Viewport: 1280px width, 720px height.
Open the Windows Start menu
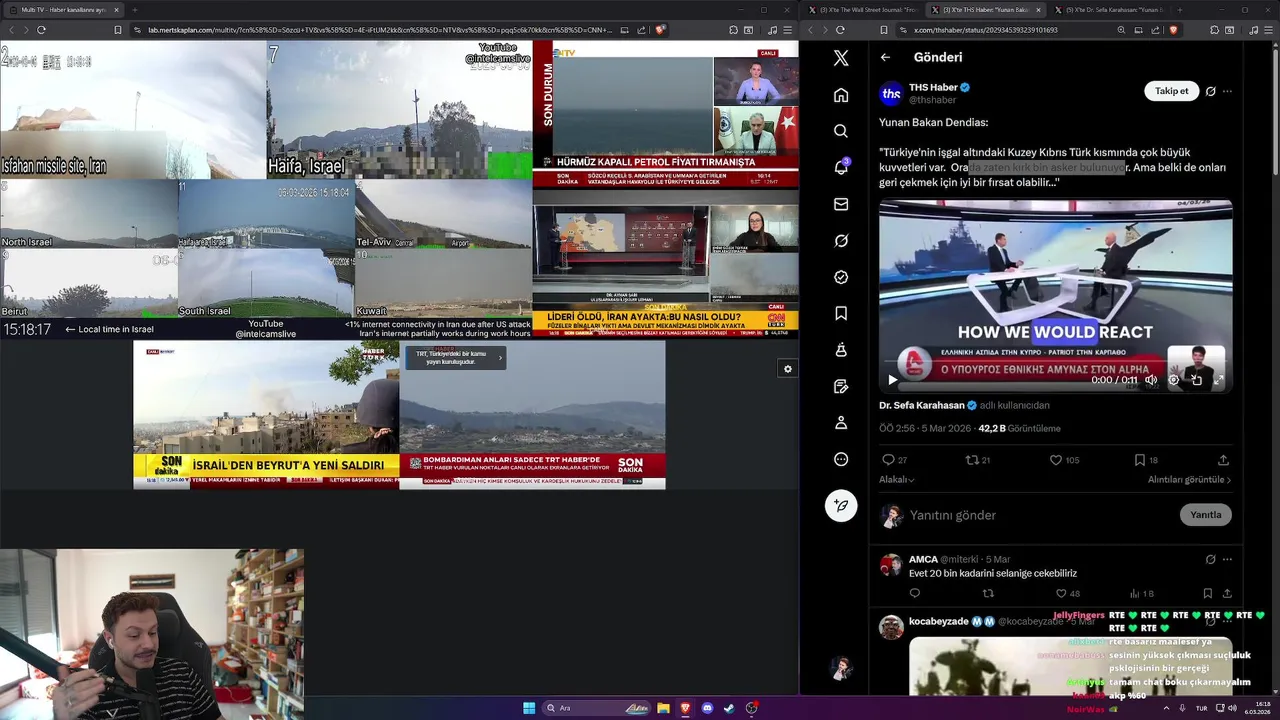529,708
